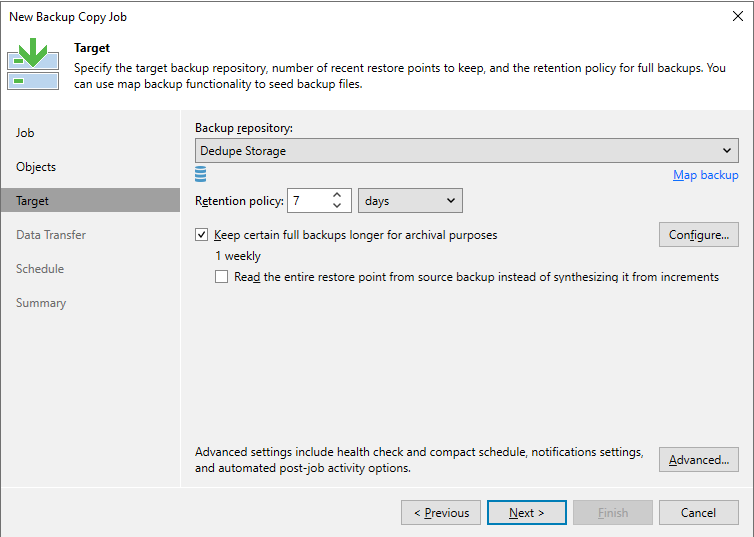Click the repository storage database icon
This screenshot has width=754, height=537.
click(x=201, y=175)
